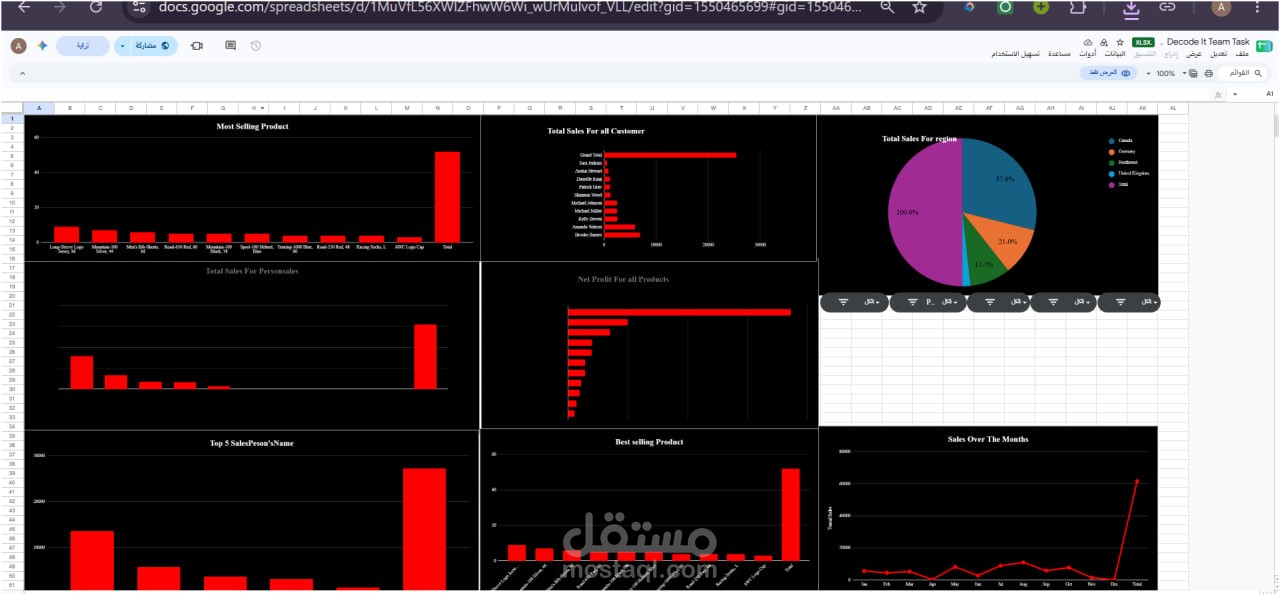Bookmark this page with the star icon

point(919,7)
